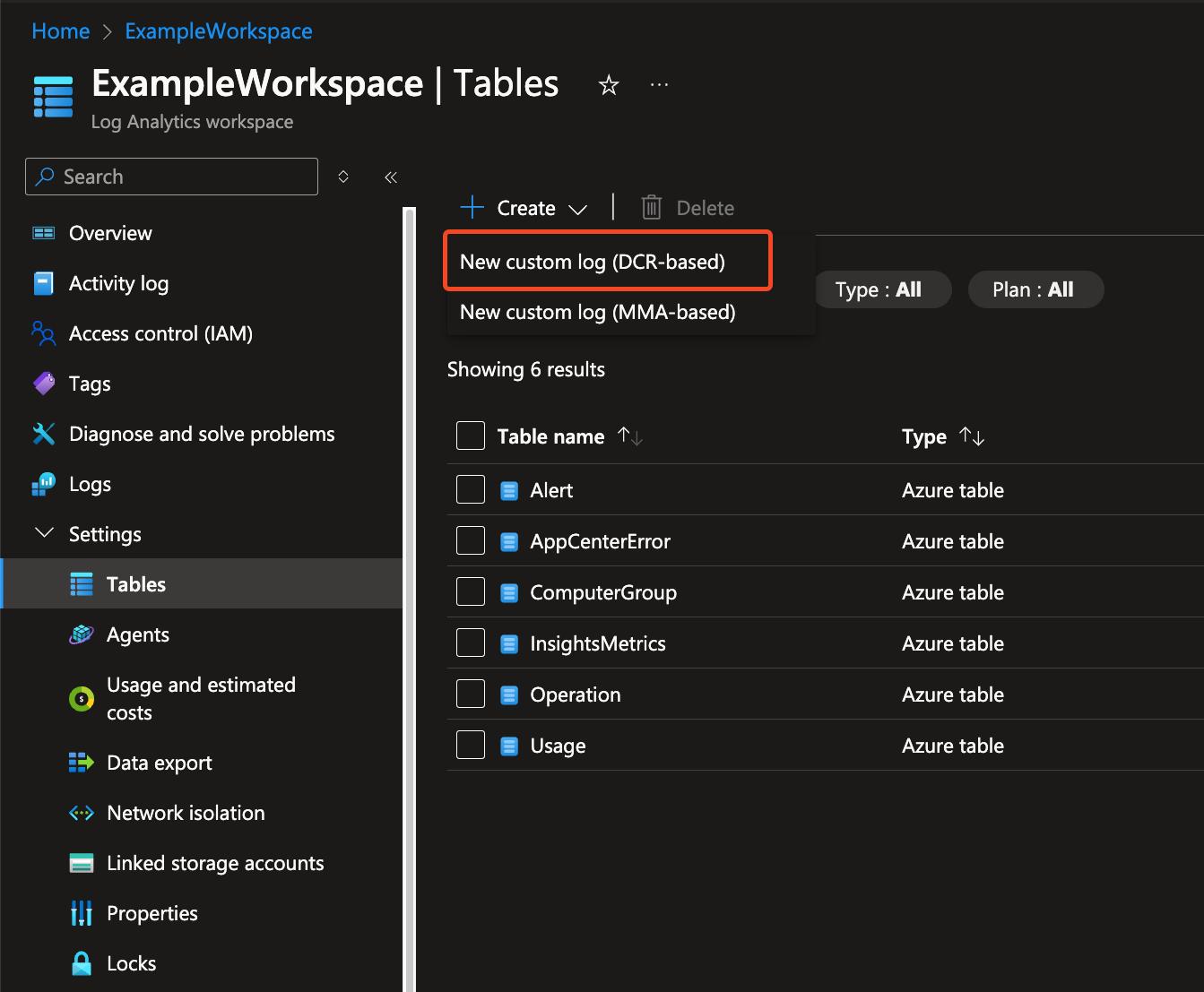The width and height of the screenshot is (1204, 992).
Task: Sort by Type column arrows
Action: [972, 436]
